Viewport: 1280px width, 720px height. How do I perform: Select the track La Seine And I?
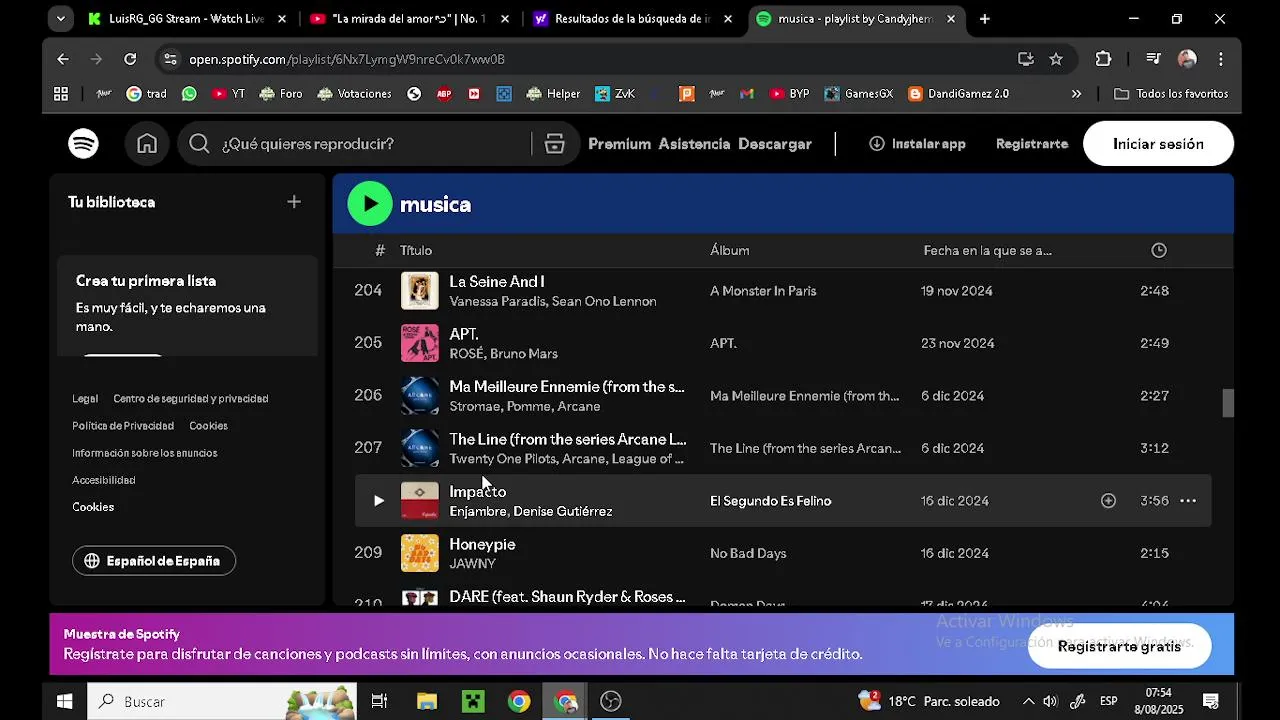496,282
